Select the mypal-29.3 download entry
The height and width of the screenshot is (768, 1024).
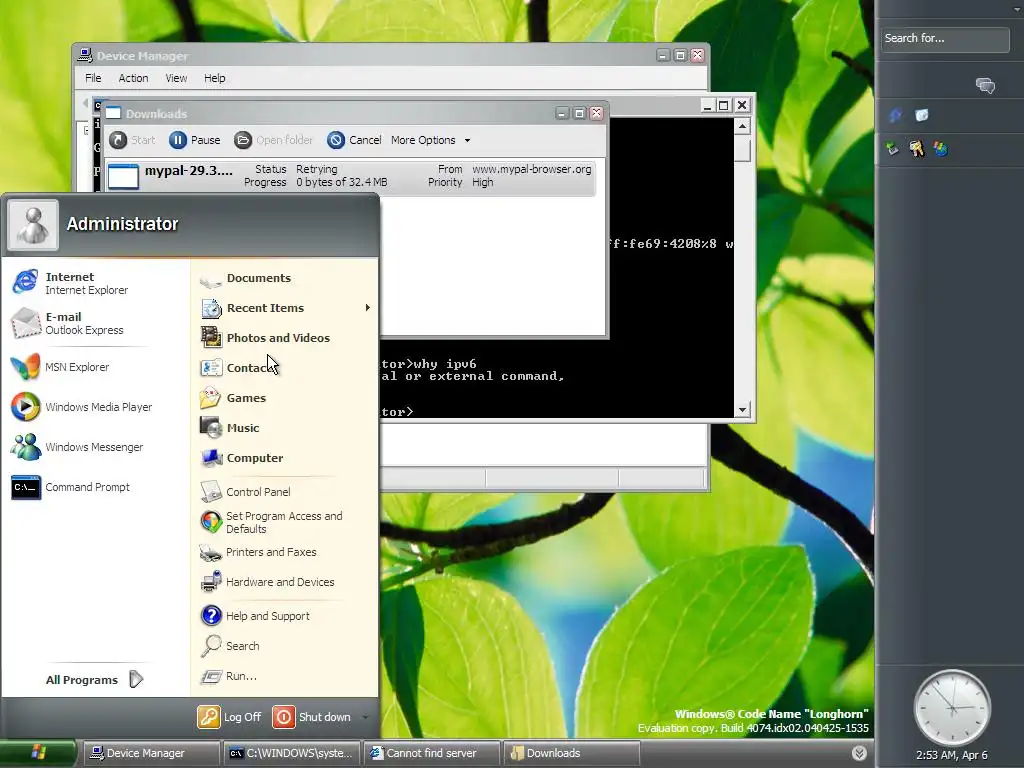tap(351, 176)
